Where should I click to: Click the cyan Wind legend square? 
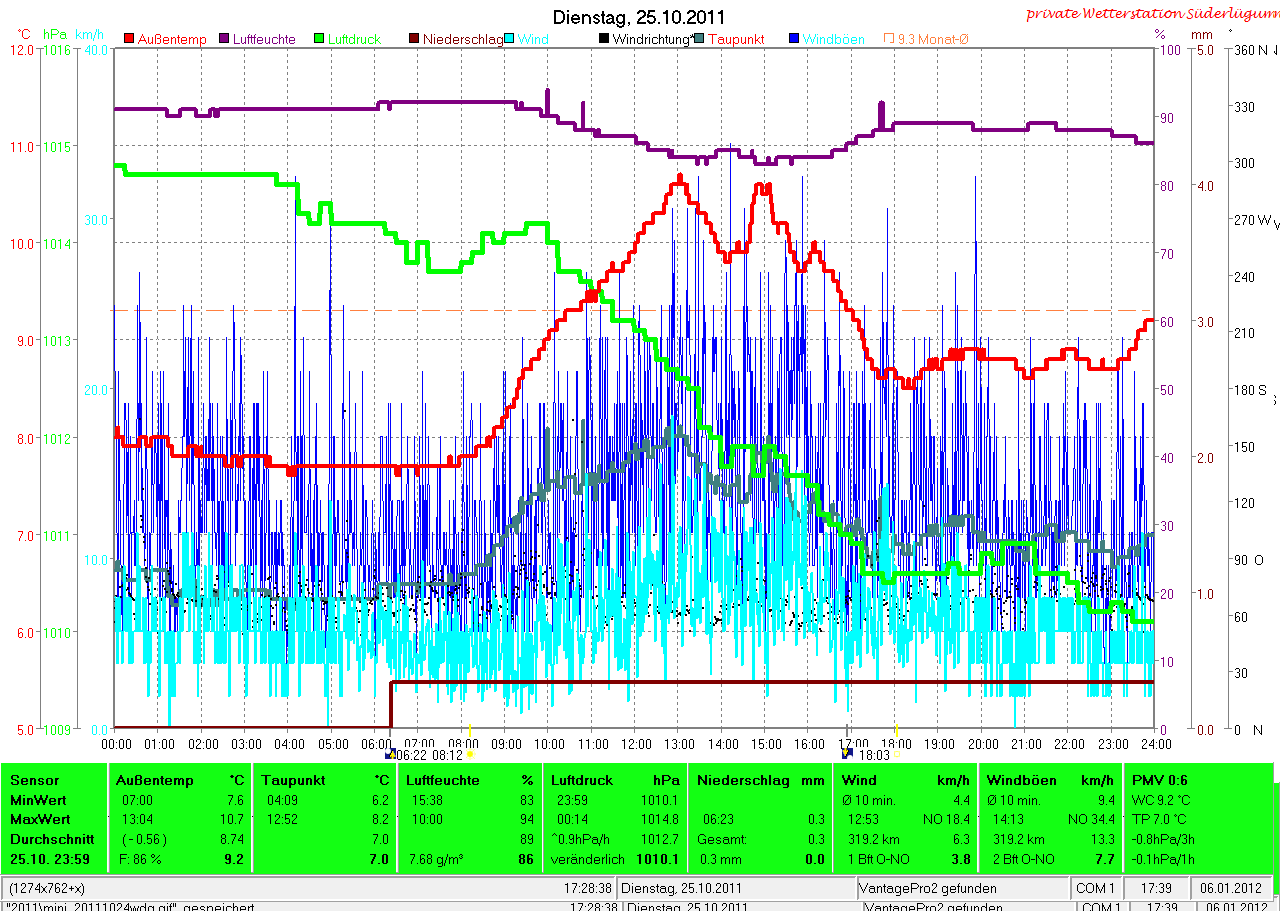(510, 39)
